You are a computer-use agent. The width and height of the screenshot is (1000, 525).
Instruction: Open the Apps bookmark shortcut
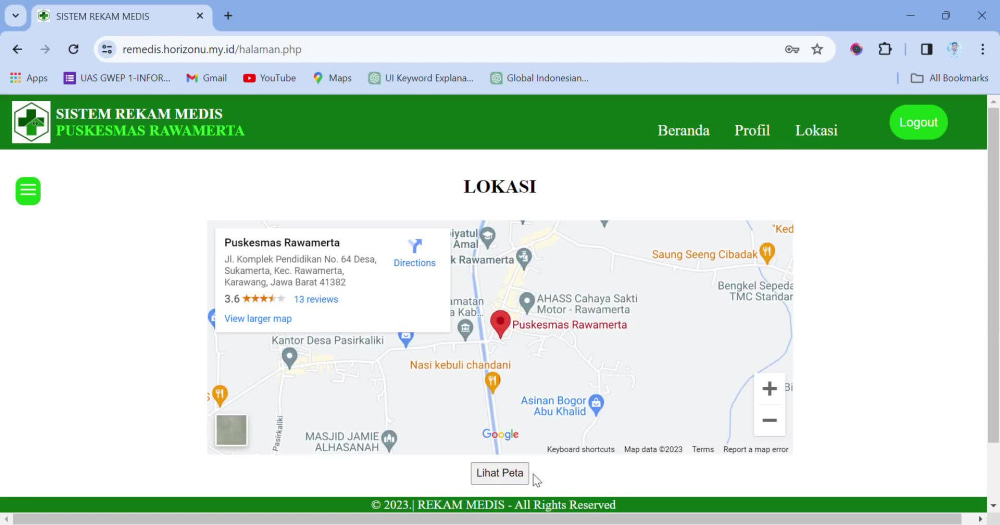(x=29, y=78)
